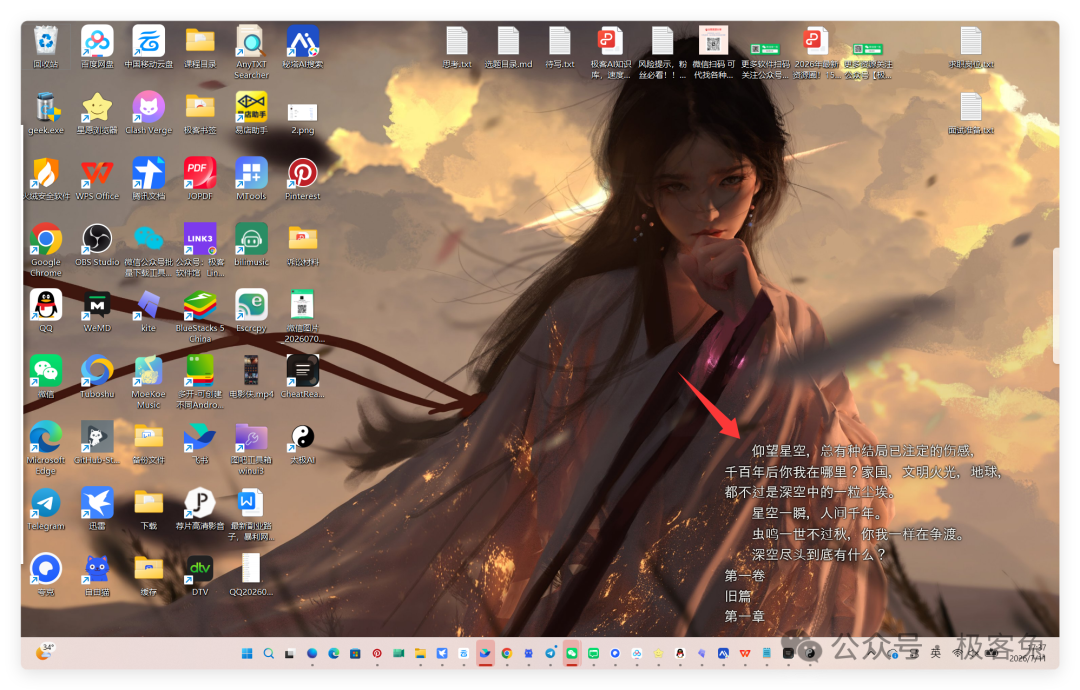Open the MoeKoe Music desktop shortcut
This screenshot has width=1080, height=690.
click(x=149, y=382)
